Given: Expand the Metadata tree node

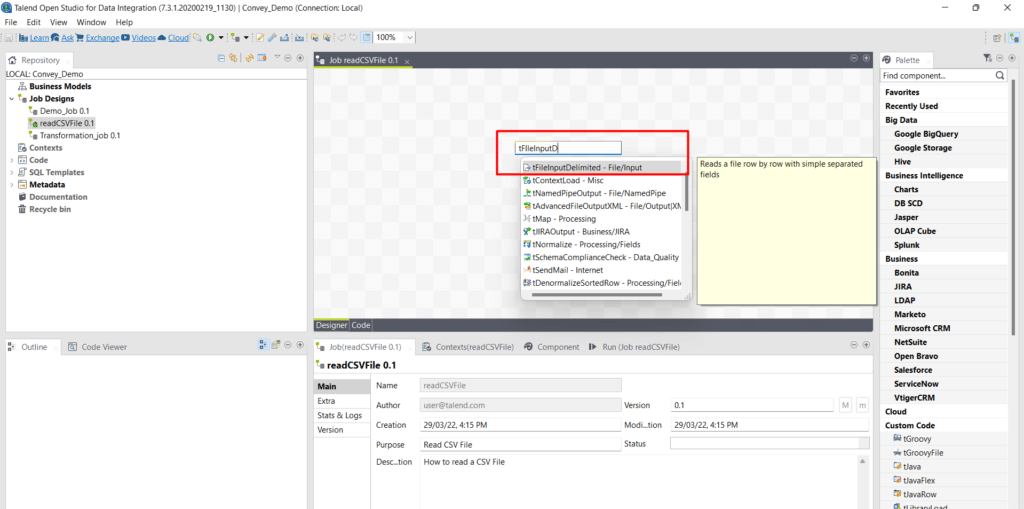Looking at the screenshot, I should (x=11, y=185).
